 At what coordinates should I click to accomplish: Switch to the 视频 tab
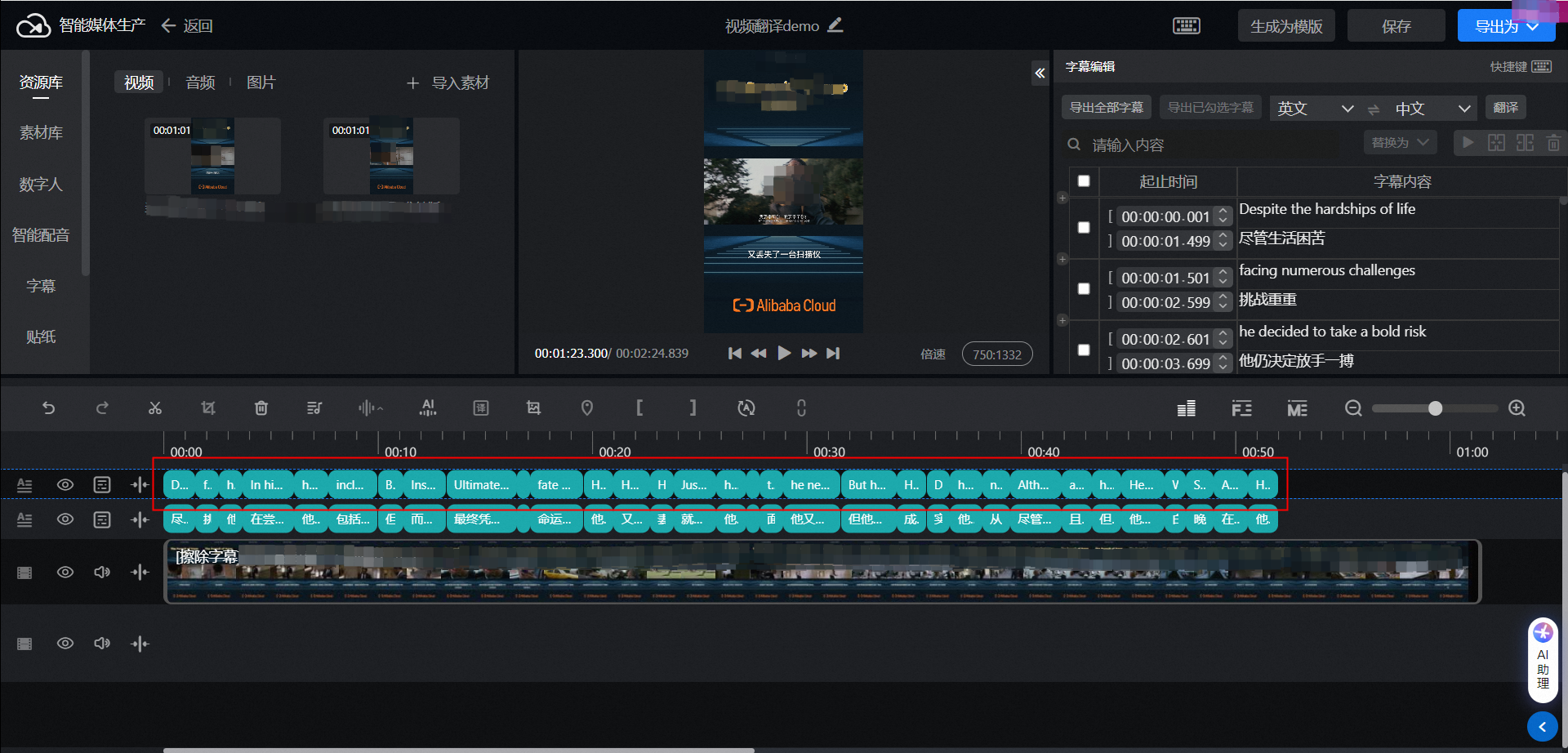click(139, 82)
